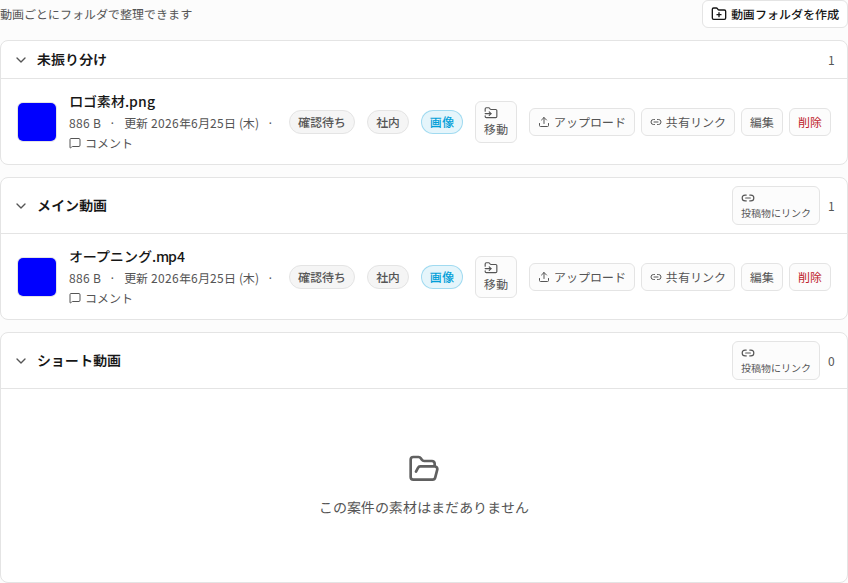Click 社内 tag on オープニング.mp4
This screenshot has width=848, height=583.
388,277
